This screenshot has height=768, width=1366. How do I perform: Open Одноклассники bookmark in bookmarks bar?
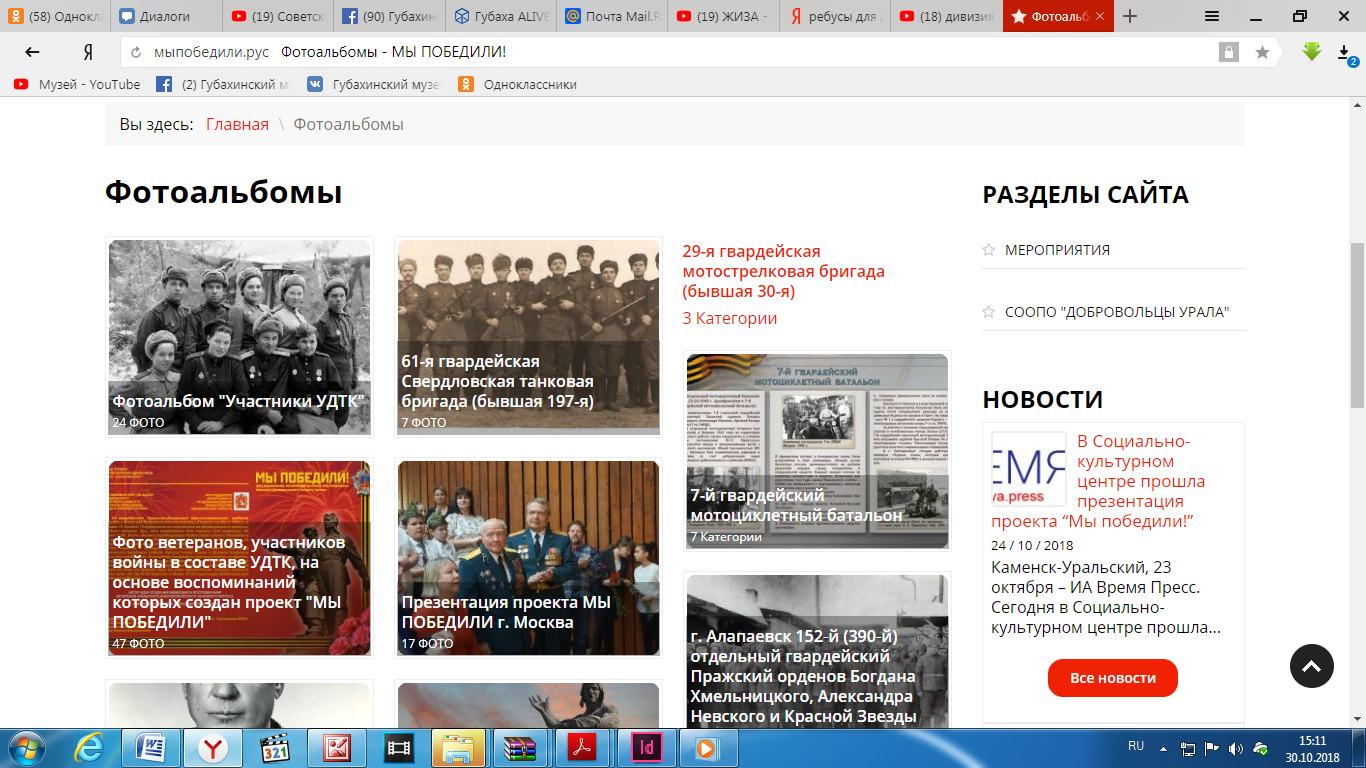[518, 85]
